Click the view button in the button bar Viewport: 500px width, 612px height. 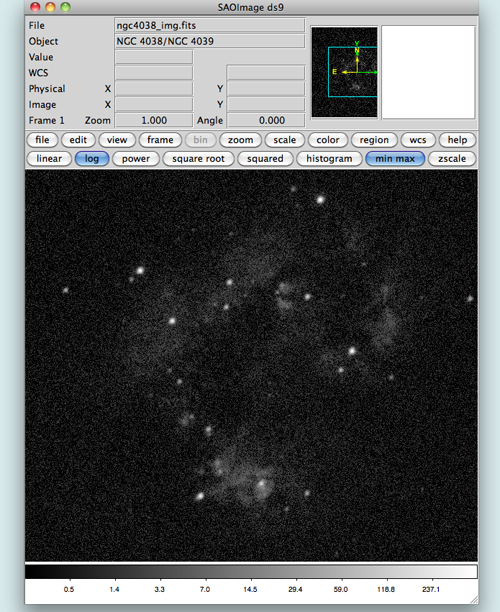click(117, 140)
